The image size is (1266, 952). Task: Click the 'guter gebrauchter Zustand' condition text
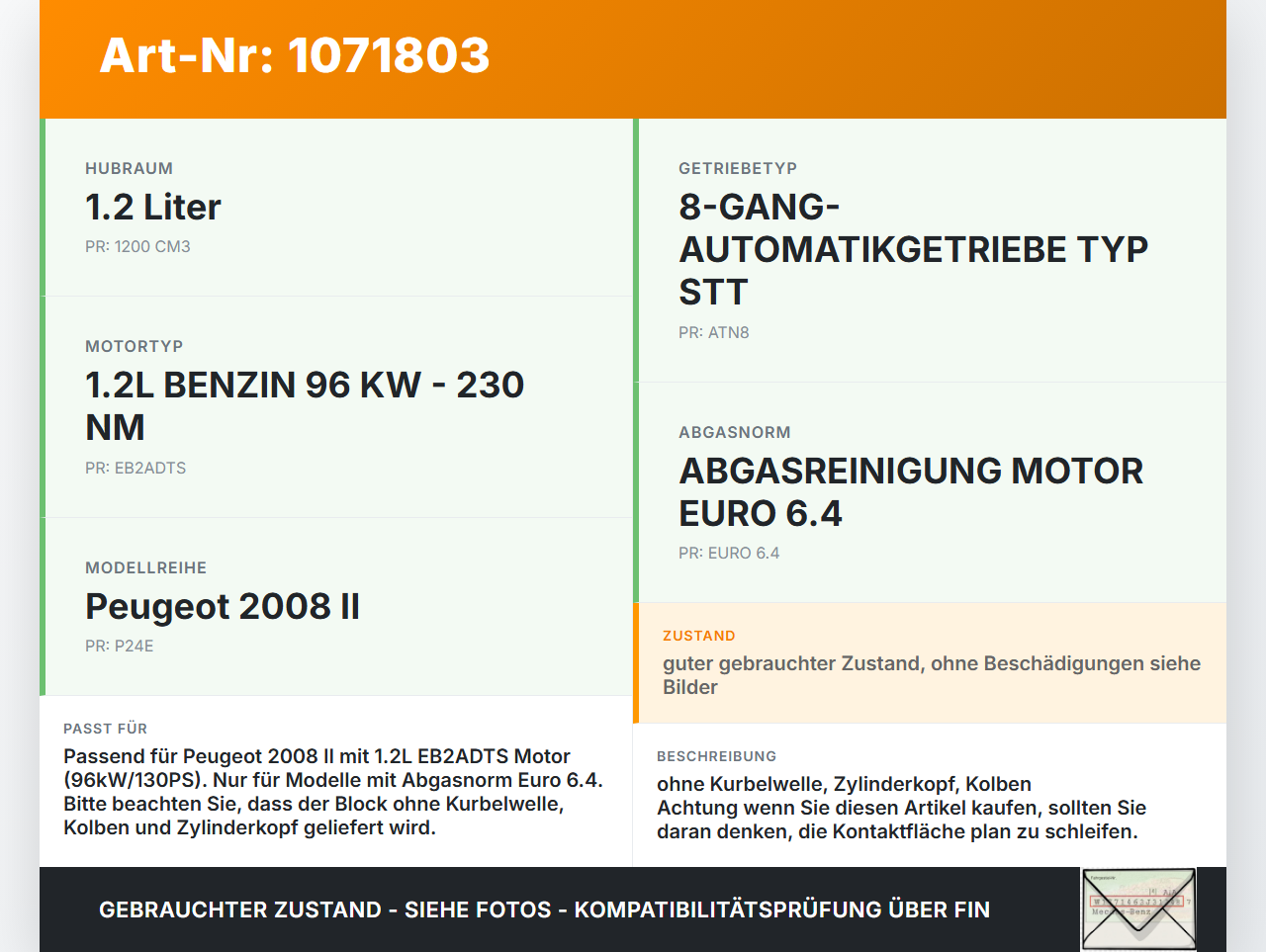tap(932, 675)
